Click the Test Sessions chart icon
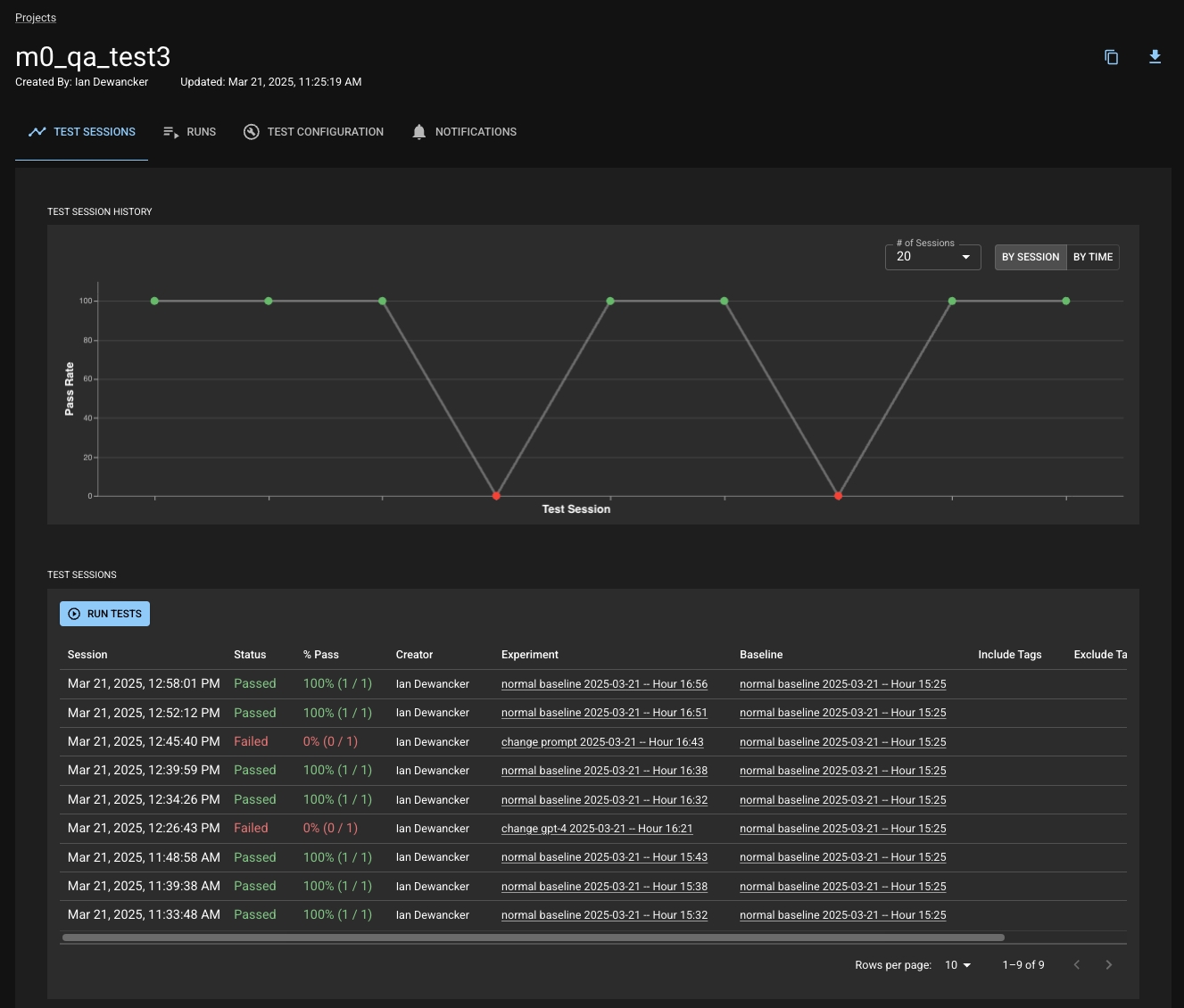The image size is (1184, 1008). [37, 132]
